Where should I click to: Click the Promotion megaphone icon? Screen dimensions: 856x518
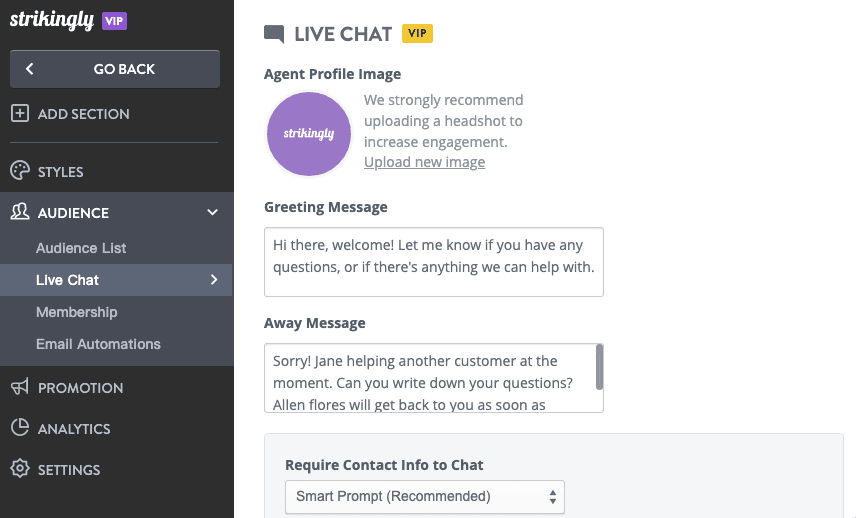tap(19, 387)
